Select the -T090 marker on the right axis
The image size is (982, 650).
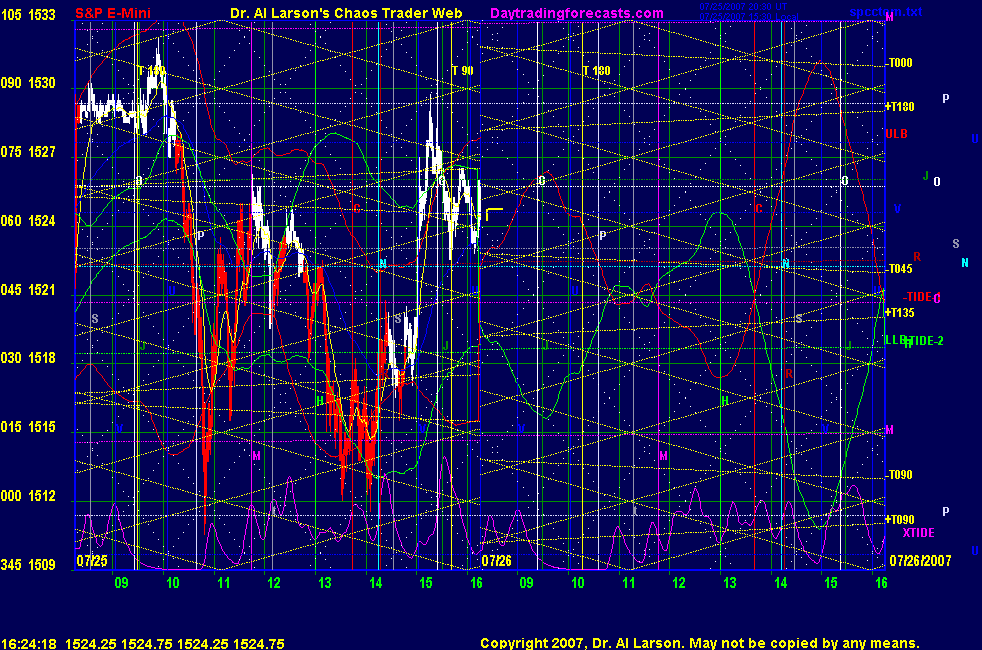(x=899, y=475)
